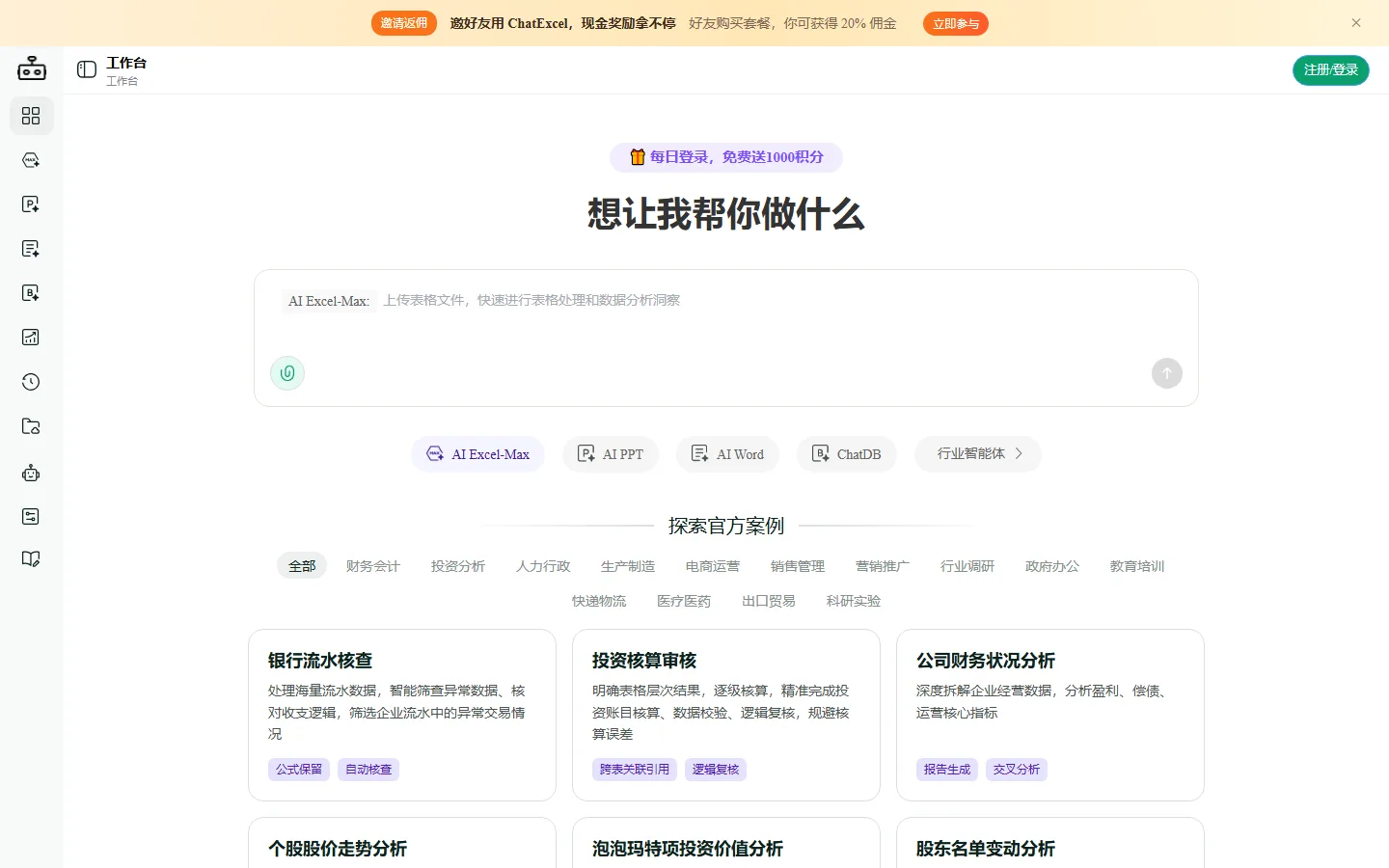
Task: Open the AI Word document sidebar icon
Action: tap(31, 249)
